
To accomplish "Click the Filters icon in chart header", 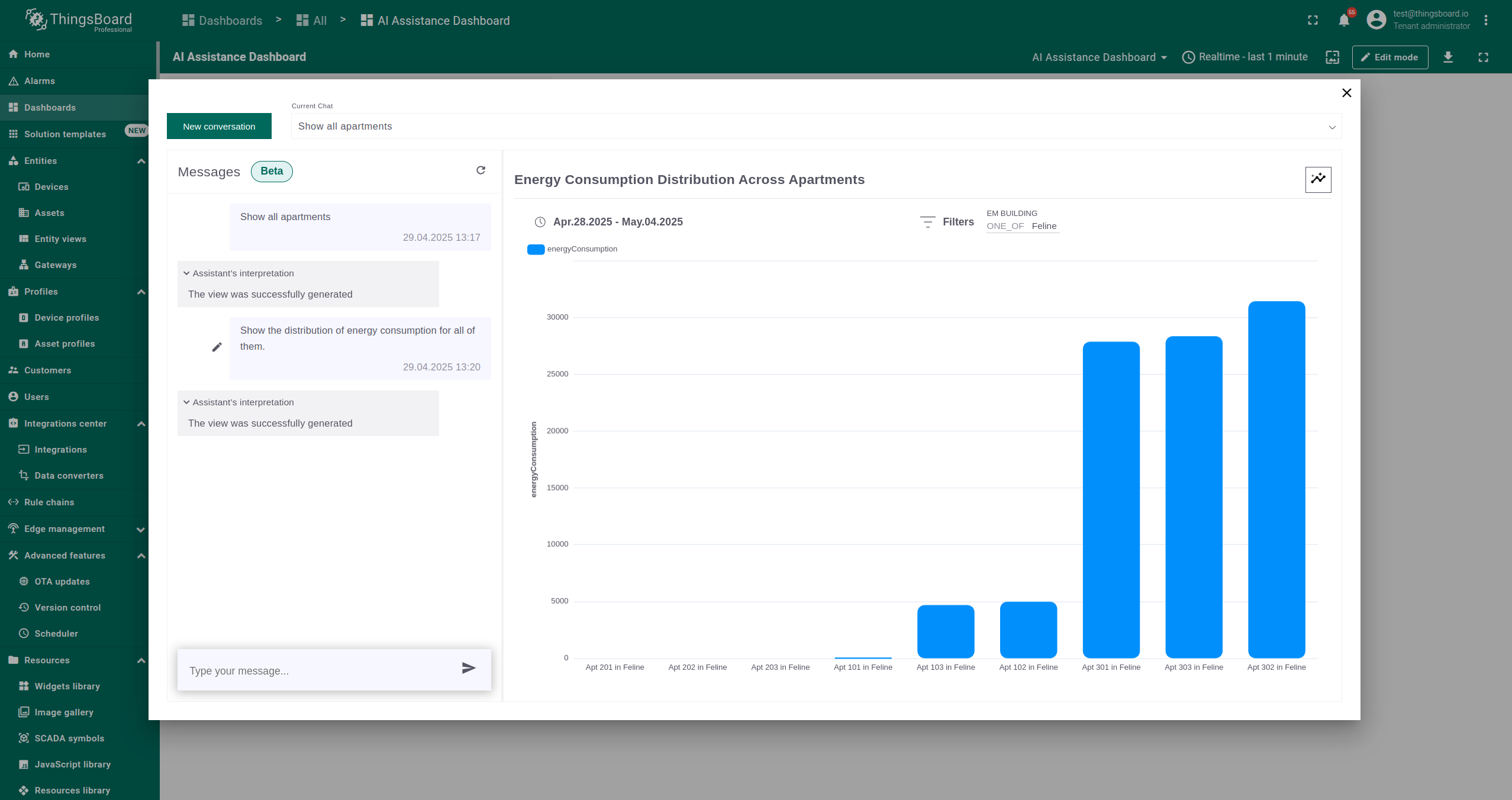I will [x=927, y=222].
